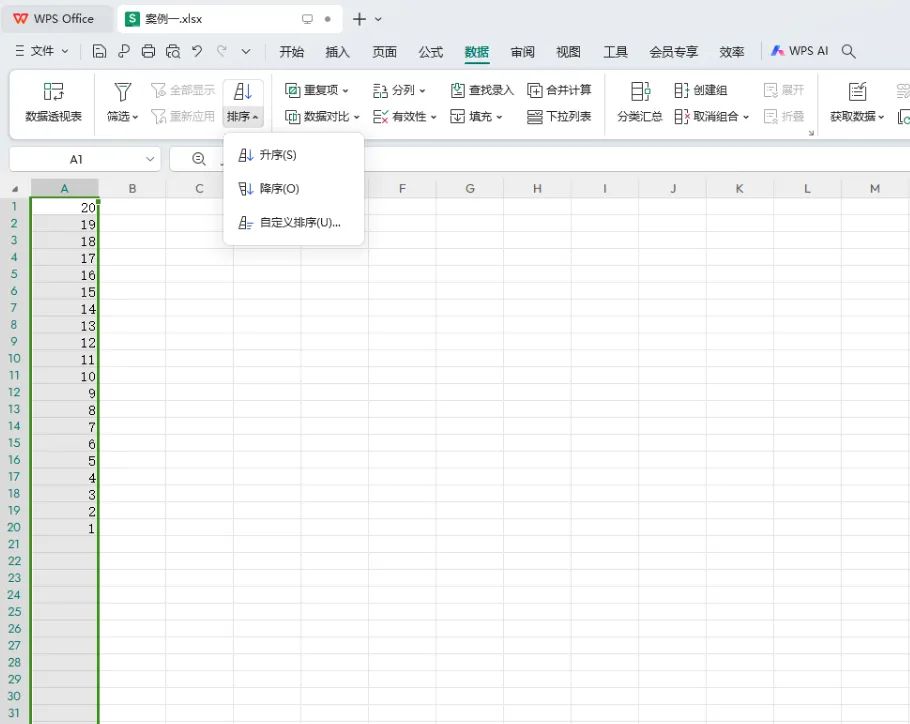910x724 pixels.
Task: Click the new tab plus button
Action: coord(359,19)
